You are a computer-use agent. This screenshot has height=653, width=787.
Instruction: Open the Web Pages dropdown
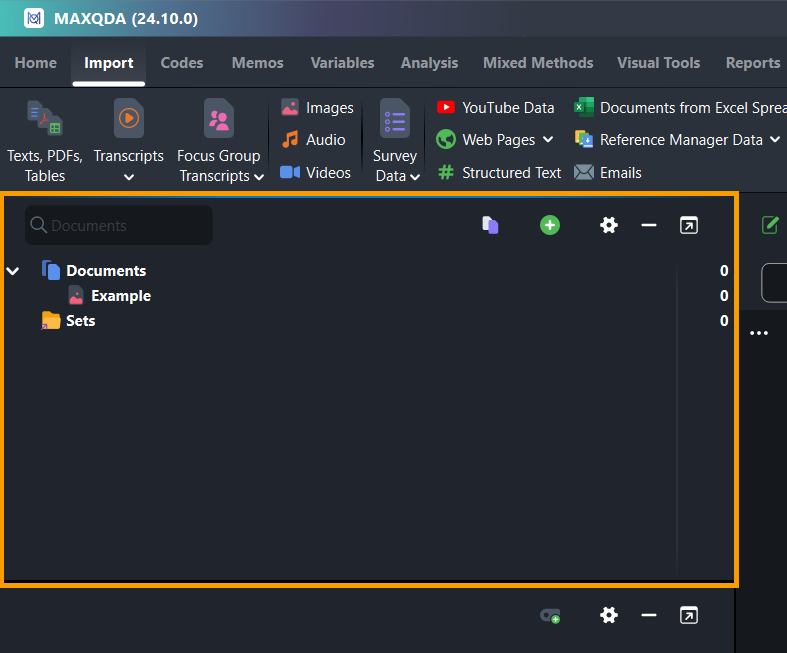tap(547, 140)
